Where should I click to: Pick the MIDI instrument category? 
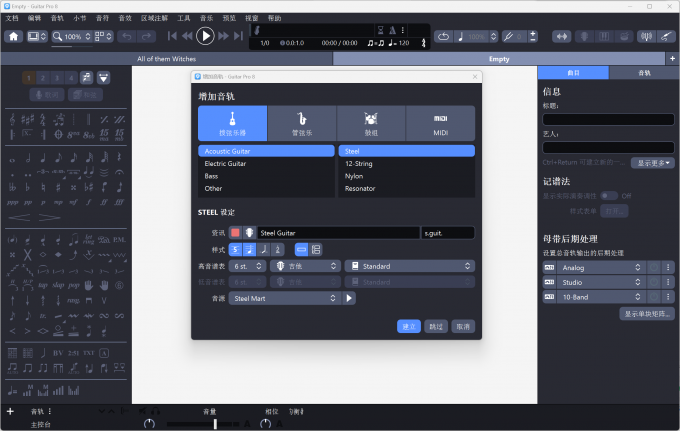440,123
